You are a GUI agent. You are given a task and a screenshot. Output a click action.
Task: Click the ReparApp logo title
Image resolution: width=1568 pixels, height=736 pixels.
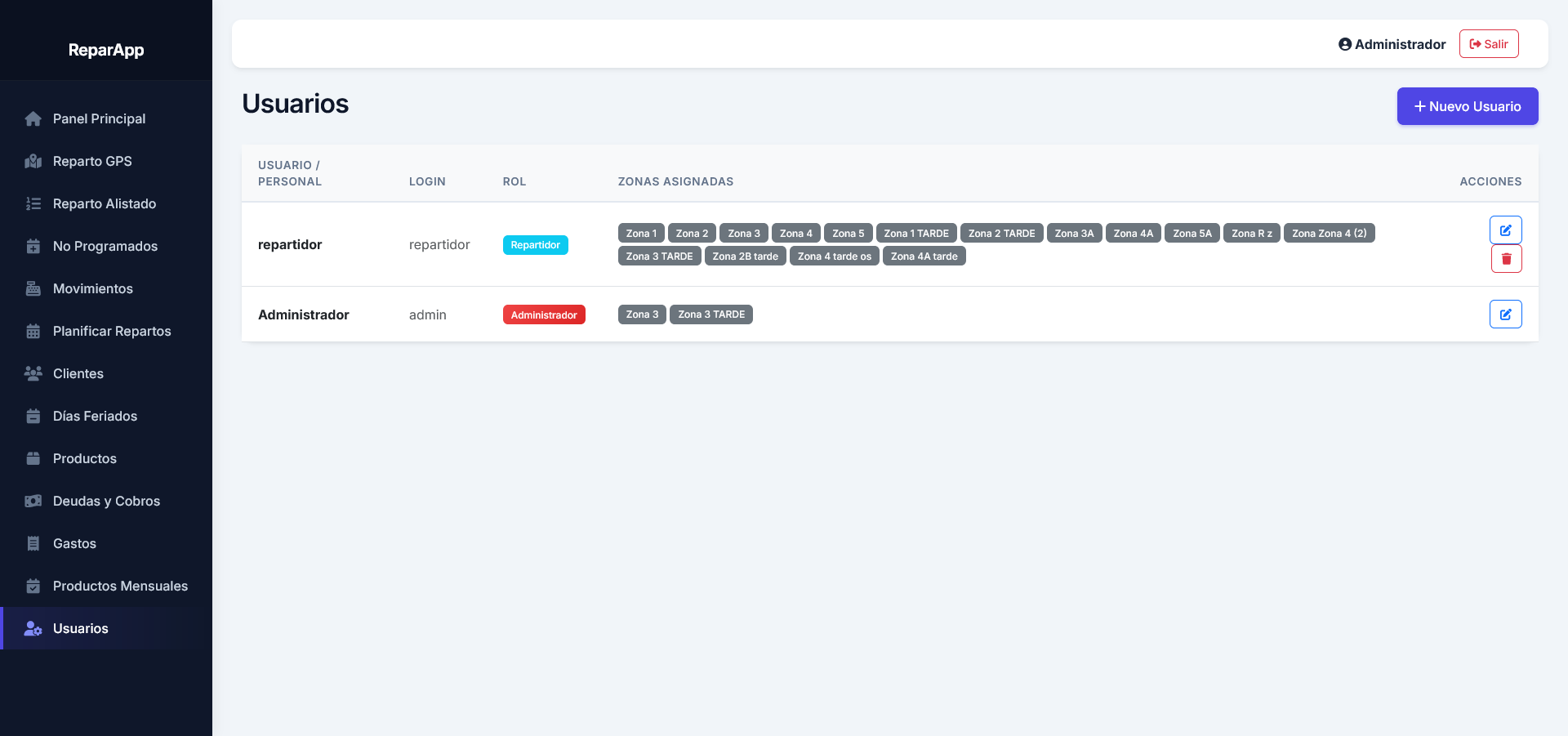[106, 50]
